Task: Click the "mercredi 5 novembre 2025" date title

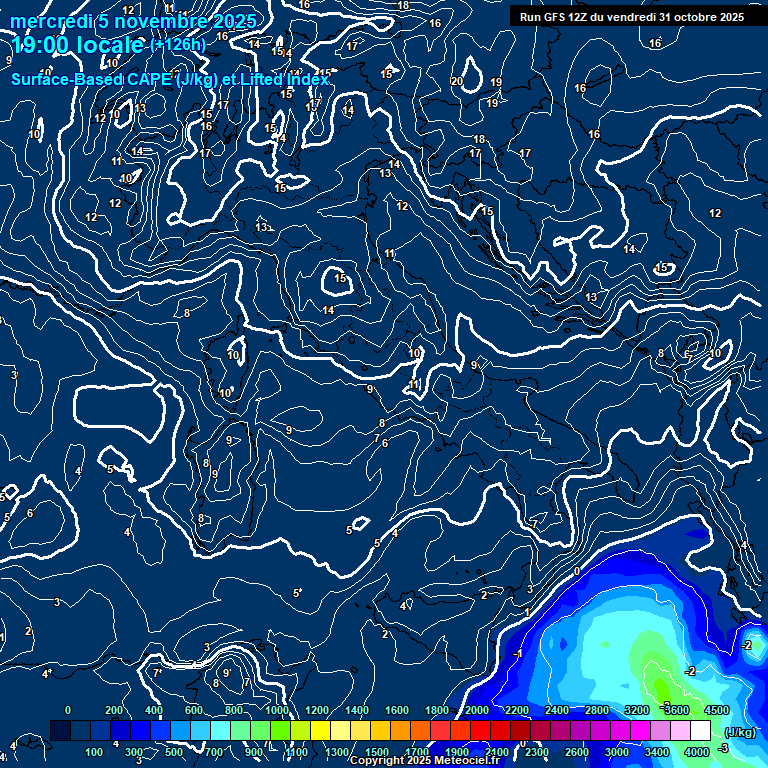Action: pyautogui.click(x=133, y=21)
